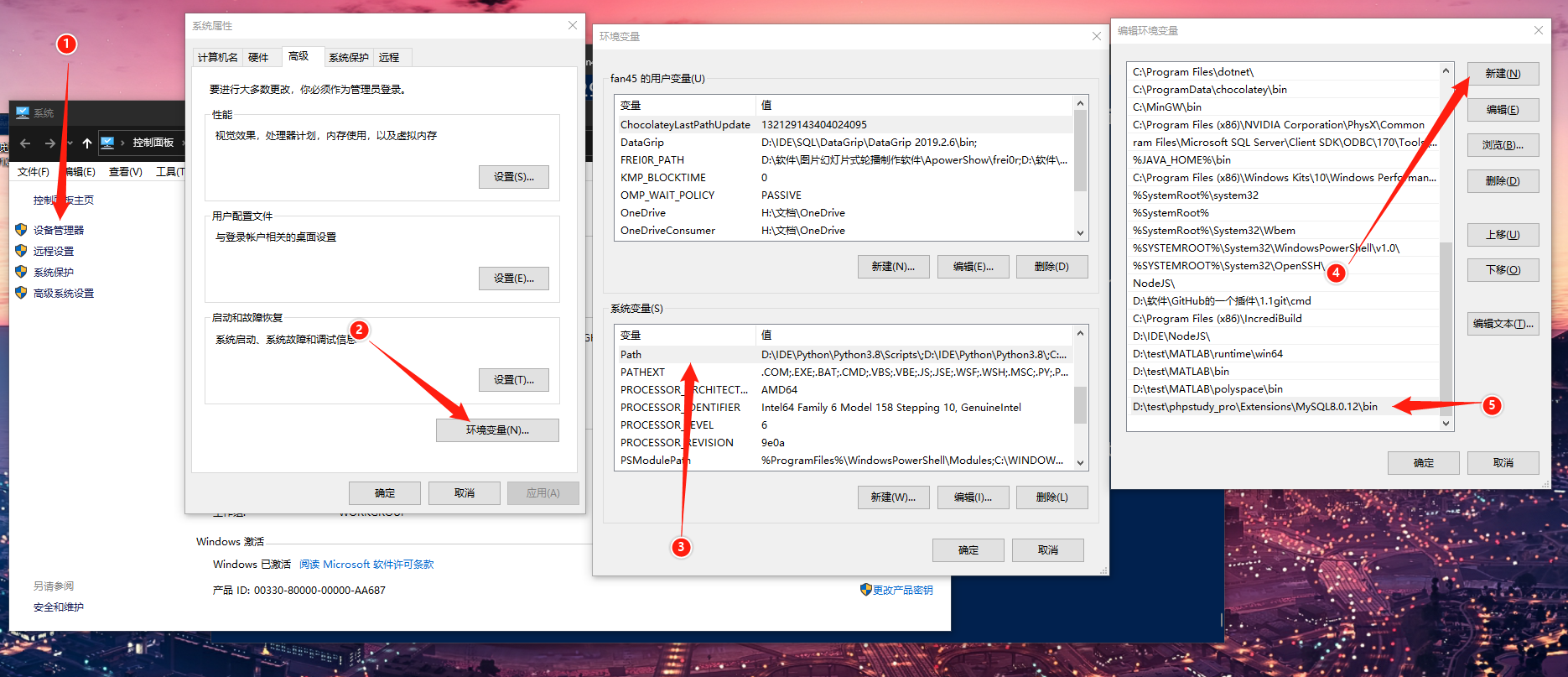Open 环境变量(N)... button
Screen dimensions: 1568x677
(x=497, y=430)
